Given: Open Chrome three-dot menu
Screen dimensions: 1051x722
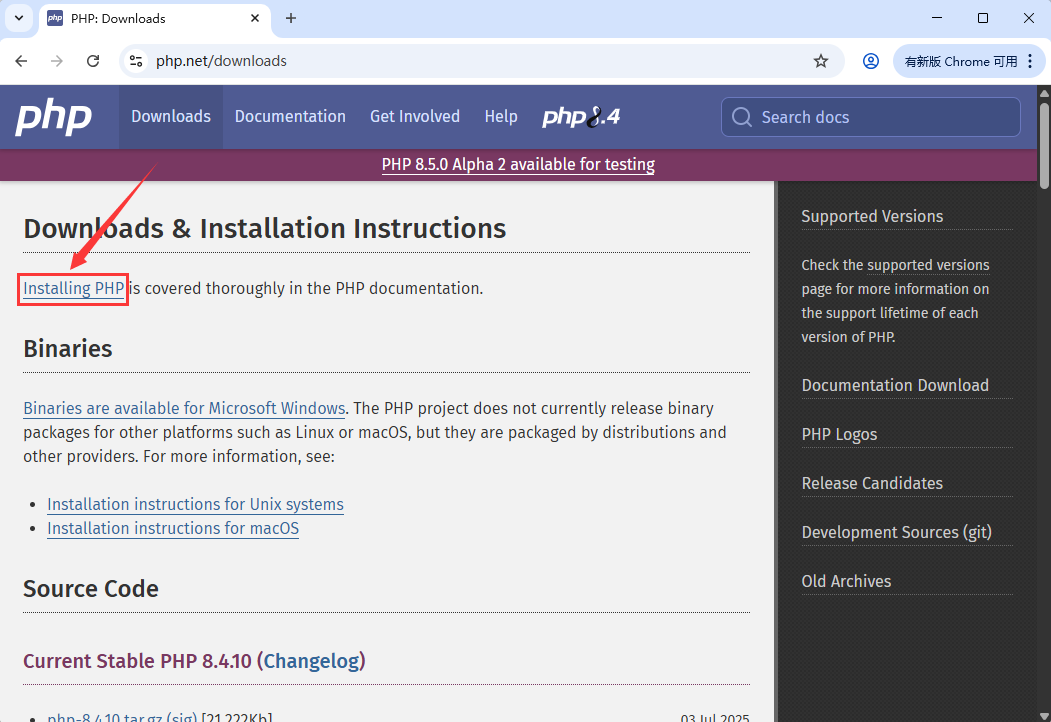Looking at the screenshot, I should point(1030,61).
